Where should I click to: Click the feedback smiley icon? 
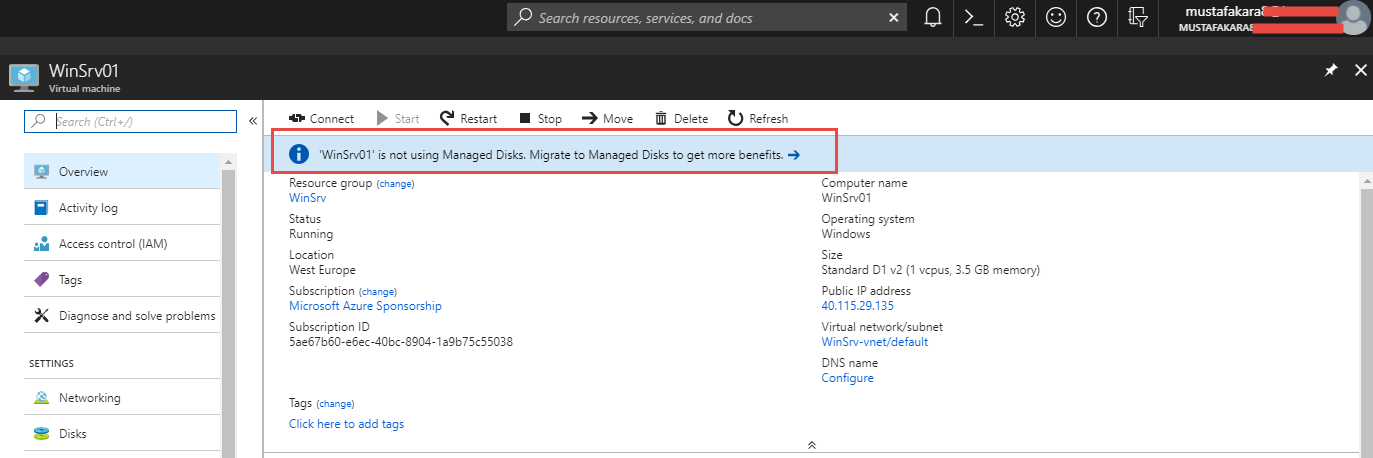tap(1056, 17)
